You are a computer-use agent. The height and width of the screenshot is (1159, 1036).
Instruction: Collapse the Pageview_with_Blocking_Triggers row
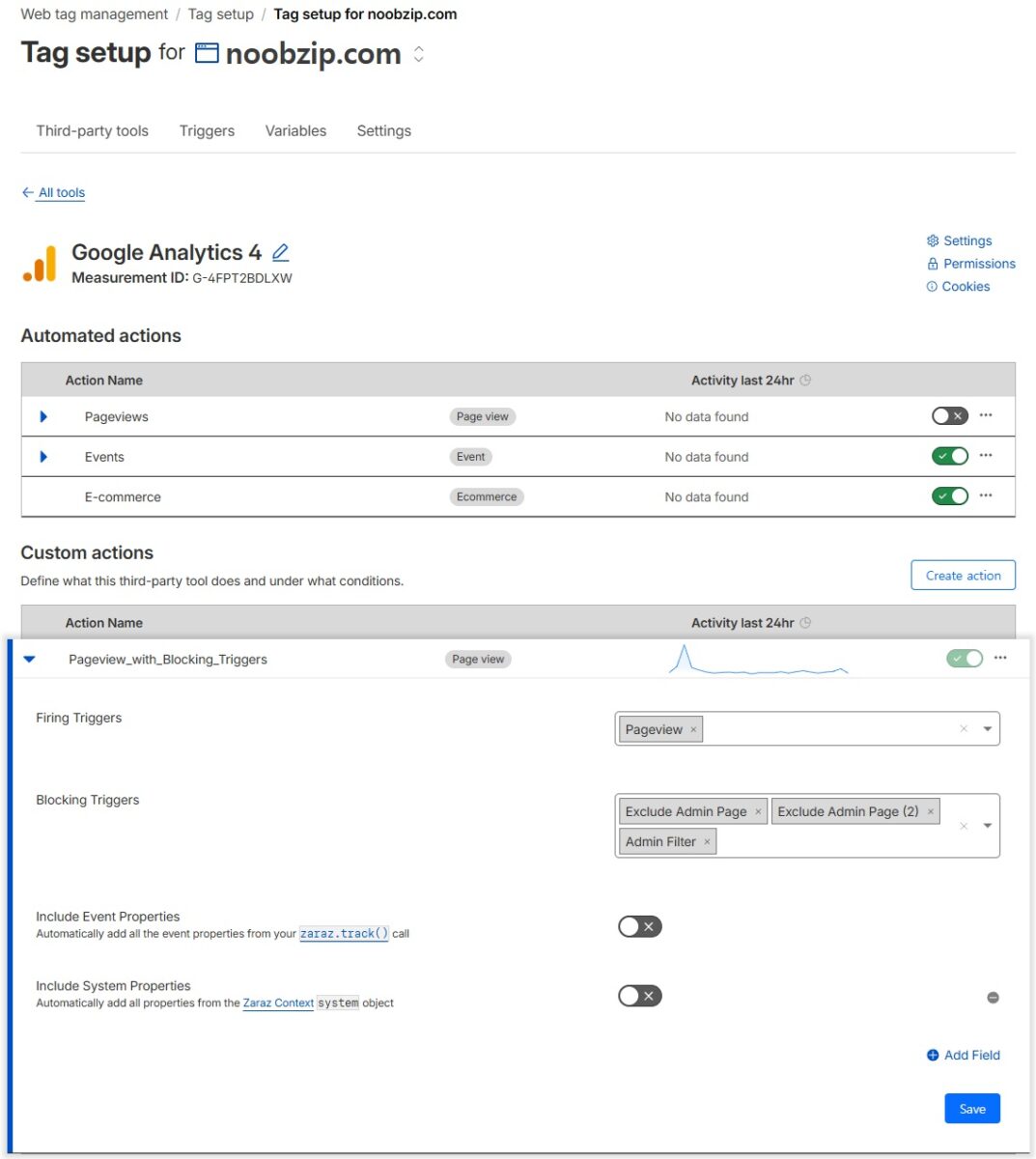pyautogui.click(x=29, y=660)
